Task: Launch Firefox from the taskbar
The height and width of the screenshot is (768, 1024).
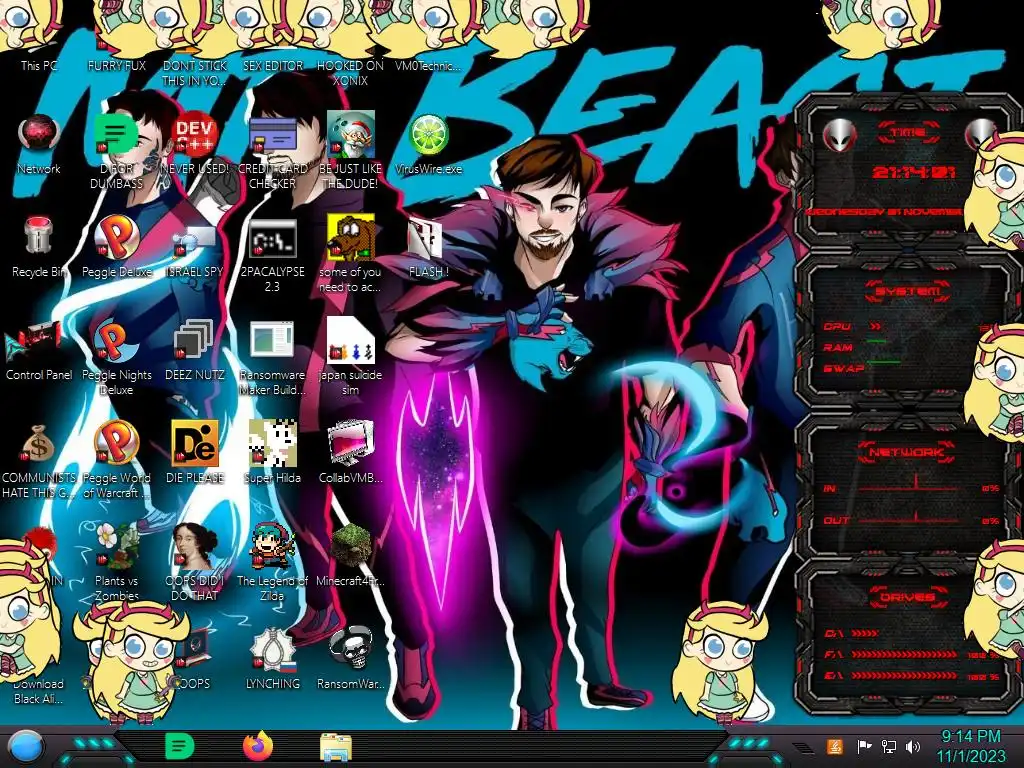Action: 257,746
